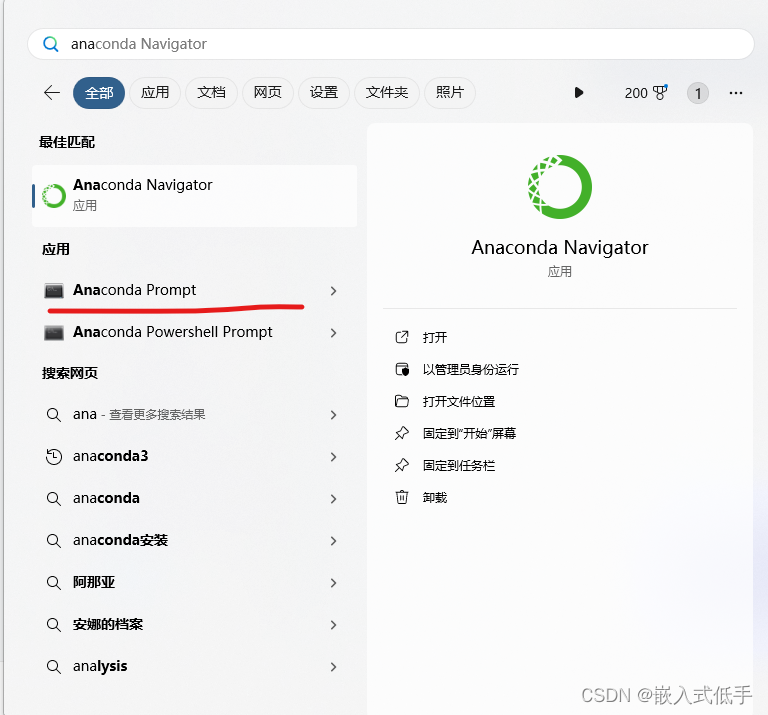Click the pin icon beside 固定到任务栏
Image resolution: width=768 pixels, height=715 pixels.
tap(402, 465)
